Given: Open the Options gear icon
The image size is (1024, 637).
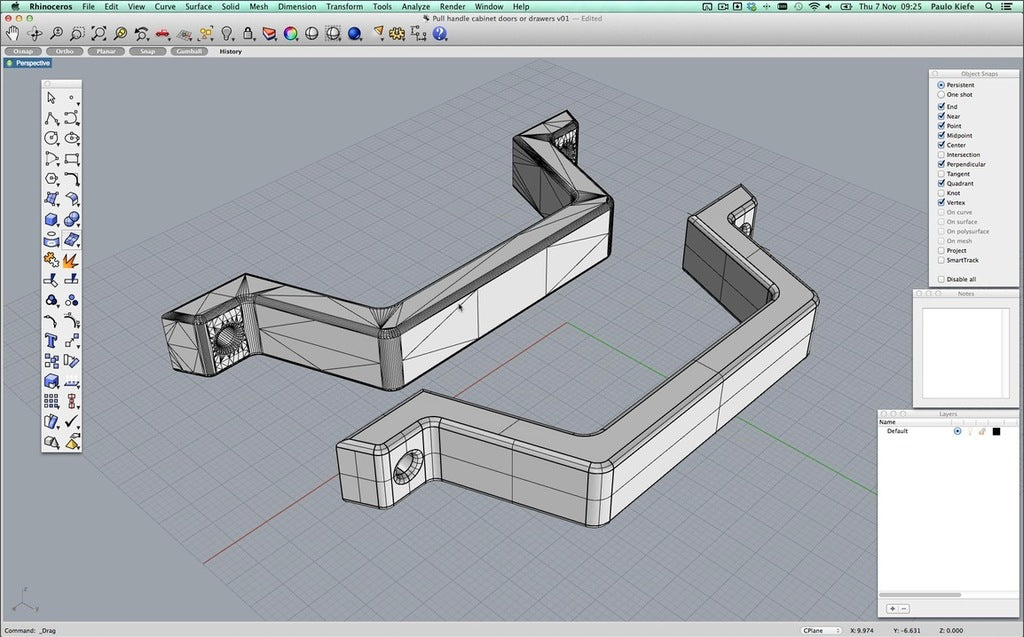Looking at the screenshot, I should coord(397,33).
